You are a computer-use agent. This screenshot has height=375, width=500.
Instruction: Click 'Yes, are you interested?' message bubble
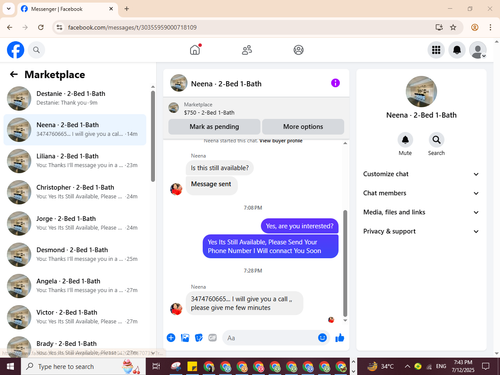click(x=299, y=226)
